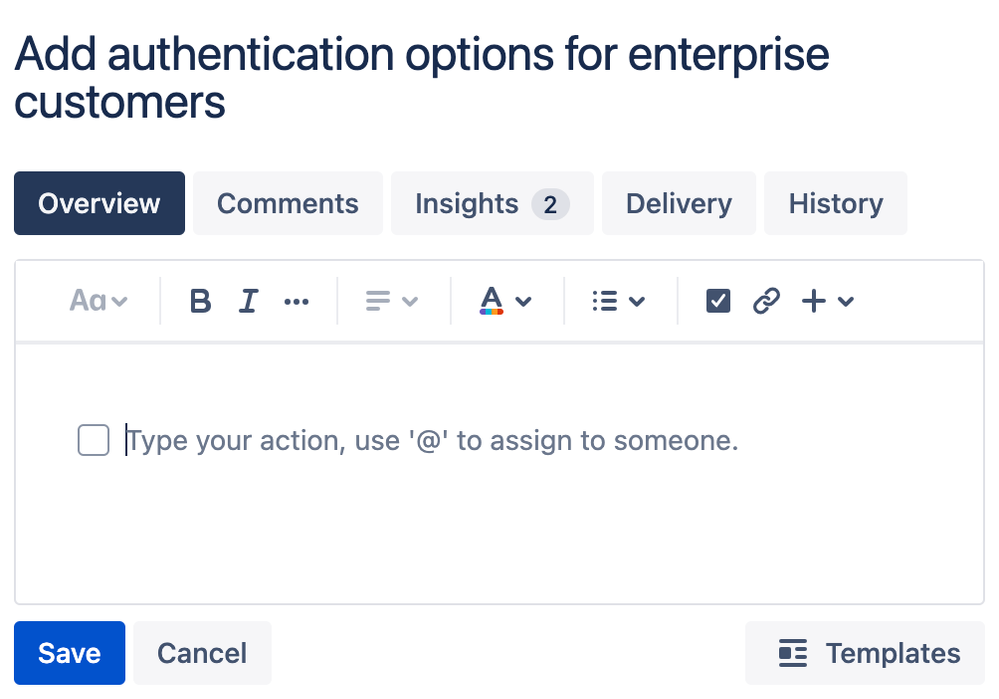Screen dimensions: 999x699
Task: Check the action item checkbox
Action: pyautogui.click(x=93, y=440)
